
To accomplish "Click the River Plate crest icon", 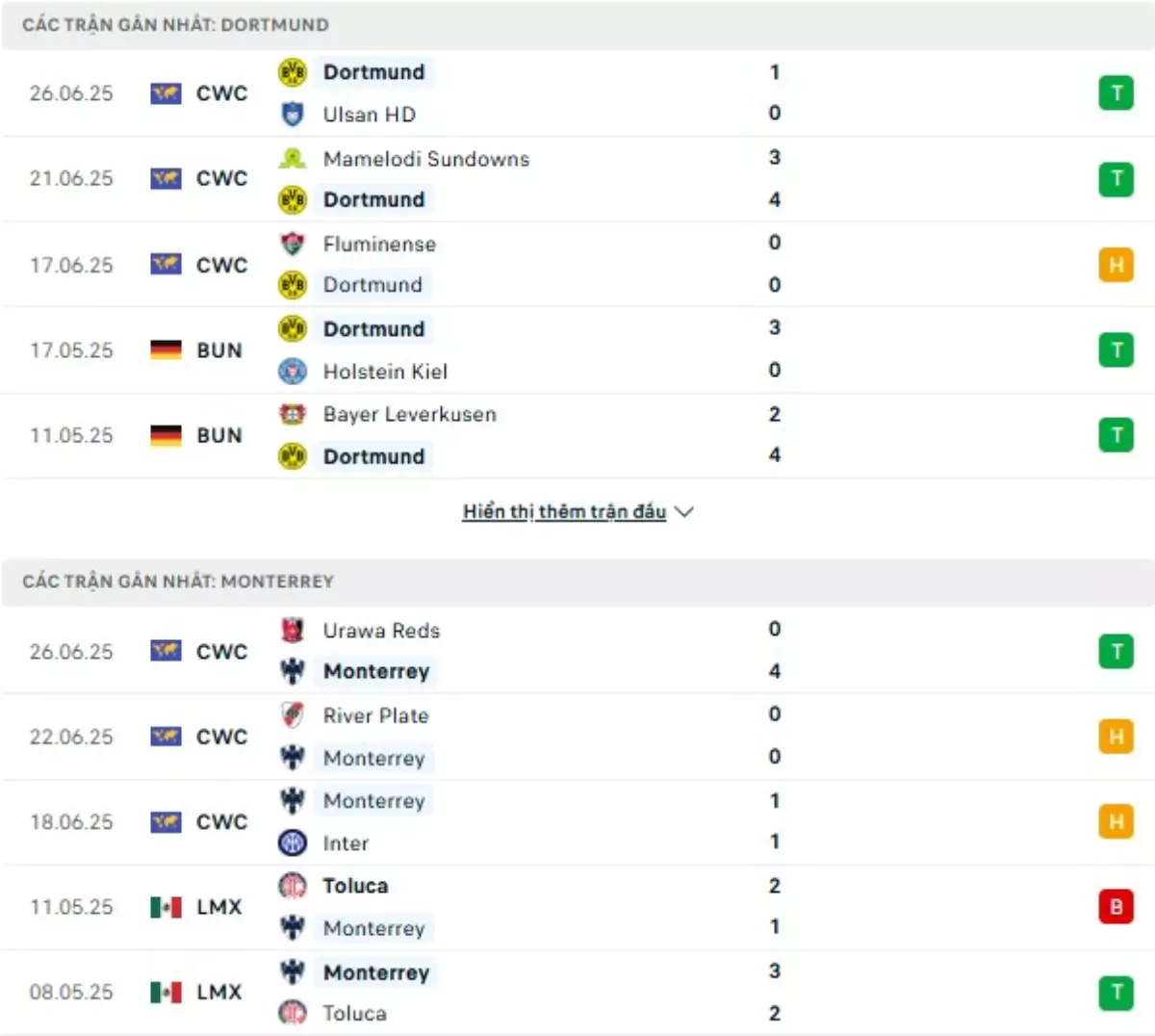I will pos(292,715).
